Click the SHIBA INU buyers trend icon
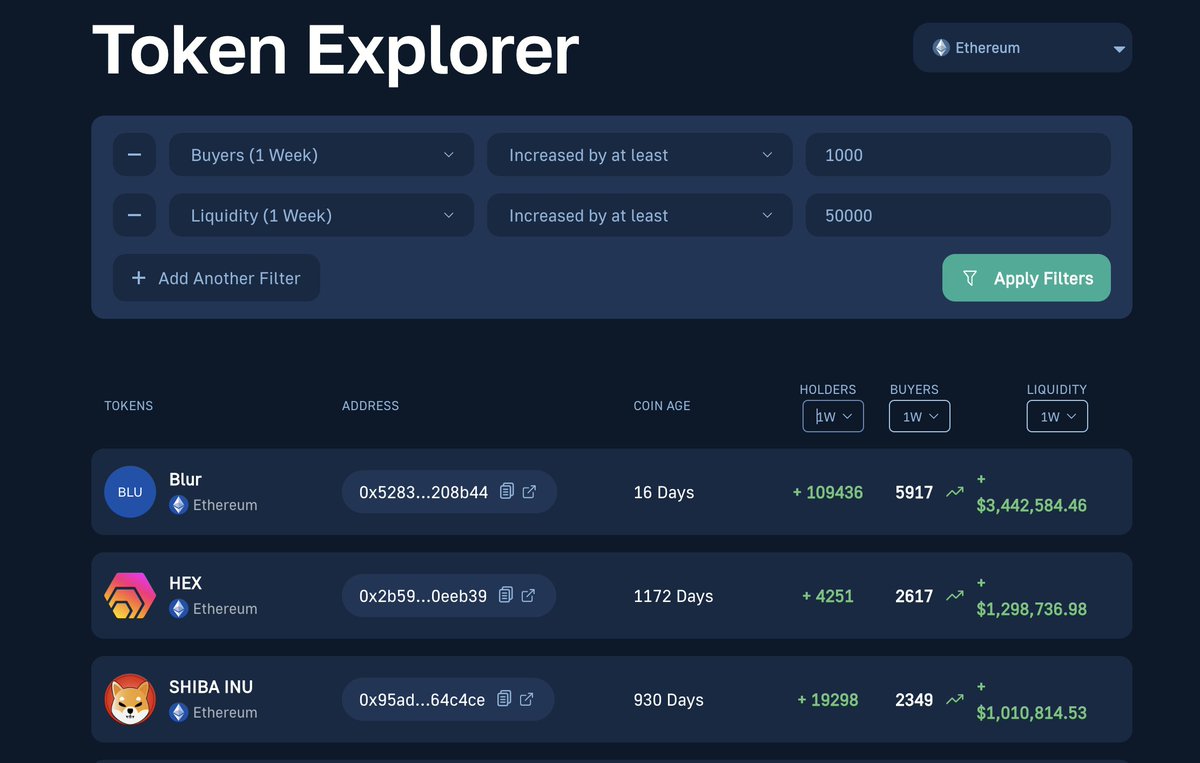This screenshot has height=763, width=1200. [x=955, y=699]
